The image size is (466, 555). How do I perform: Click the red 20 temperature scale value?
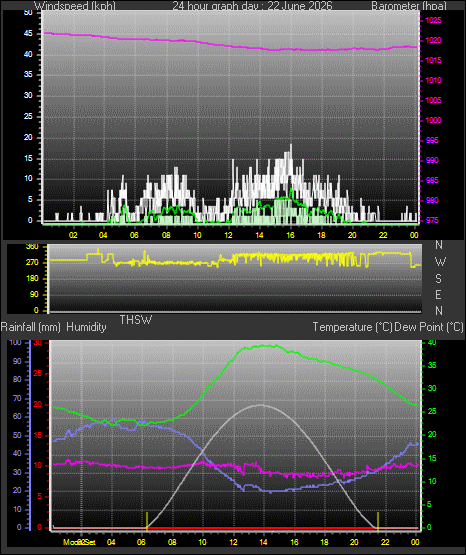pyautogui.click(x=38, y=404)
